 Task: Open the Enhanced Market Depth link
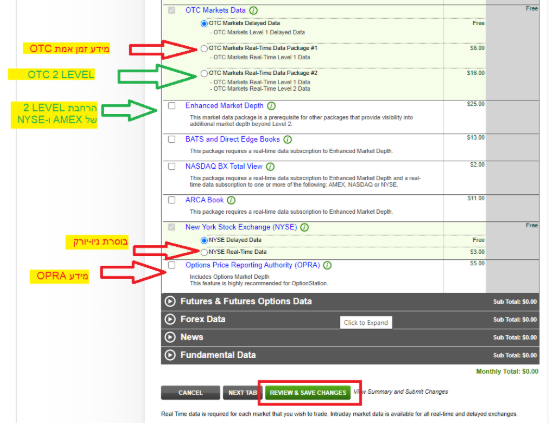tap(224, 106)
